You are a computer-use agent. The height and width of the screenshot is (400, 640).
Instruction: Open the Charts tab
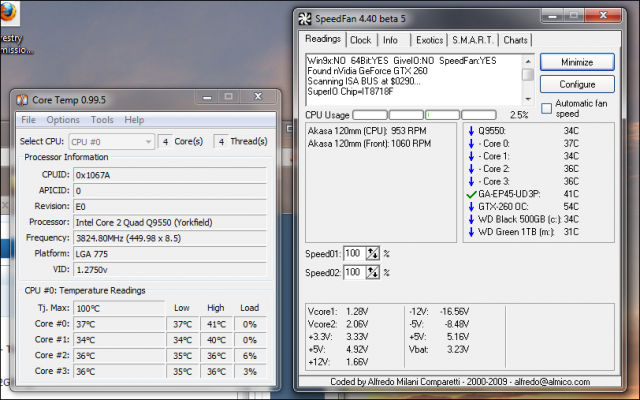(515, 40)
